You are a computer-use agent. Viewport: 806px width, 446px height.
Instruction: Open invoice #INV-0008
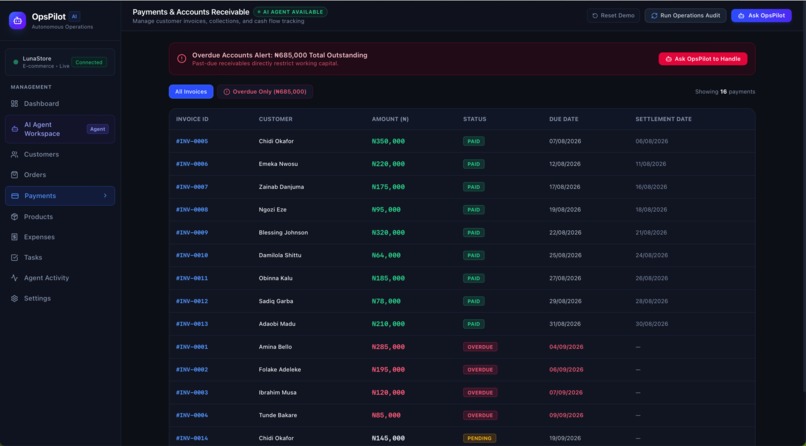coord(192,210)
